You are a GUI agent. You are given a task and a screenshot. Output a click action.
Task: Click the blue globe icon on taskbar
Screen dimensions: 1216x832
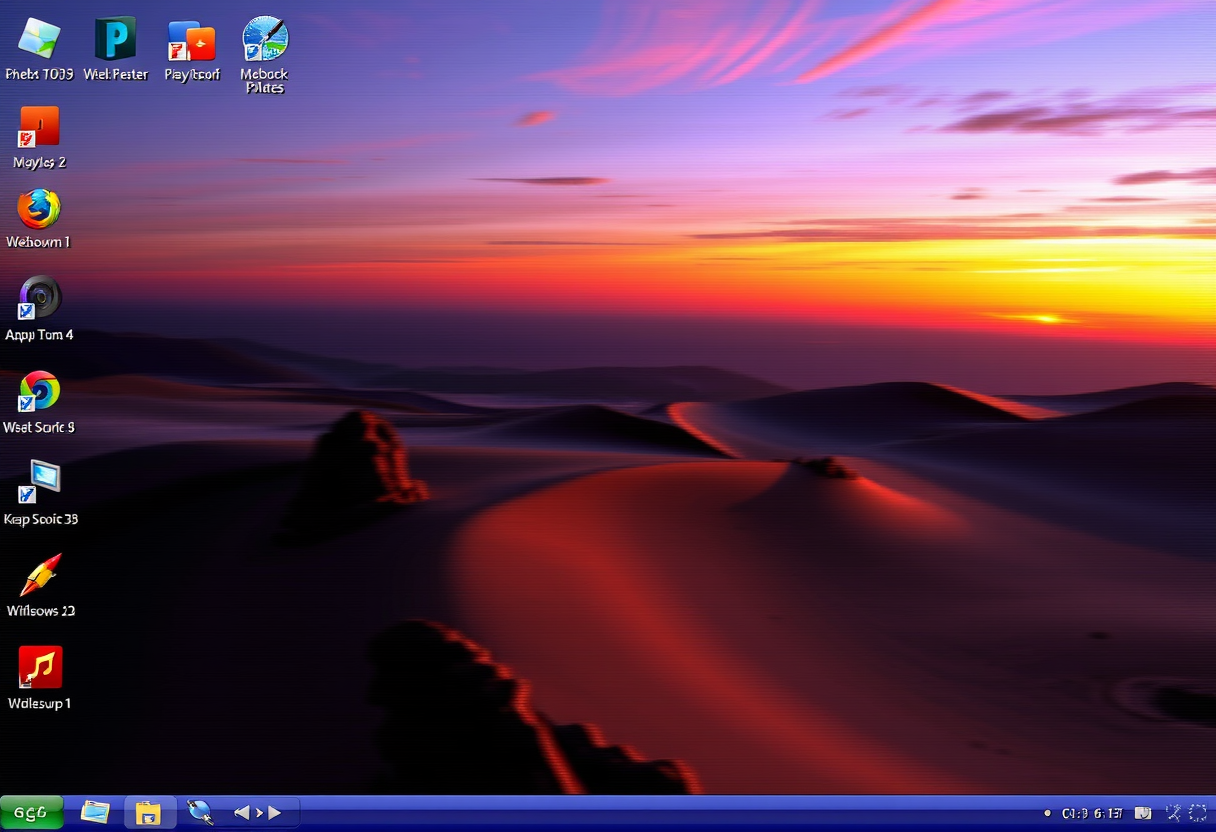coord(200,812)
